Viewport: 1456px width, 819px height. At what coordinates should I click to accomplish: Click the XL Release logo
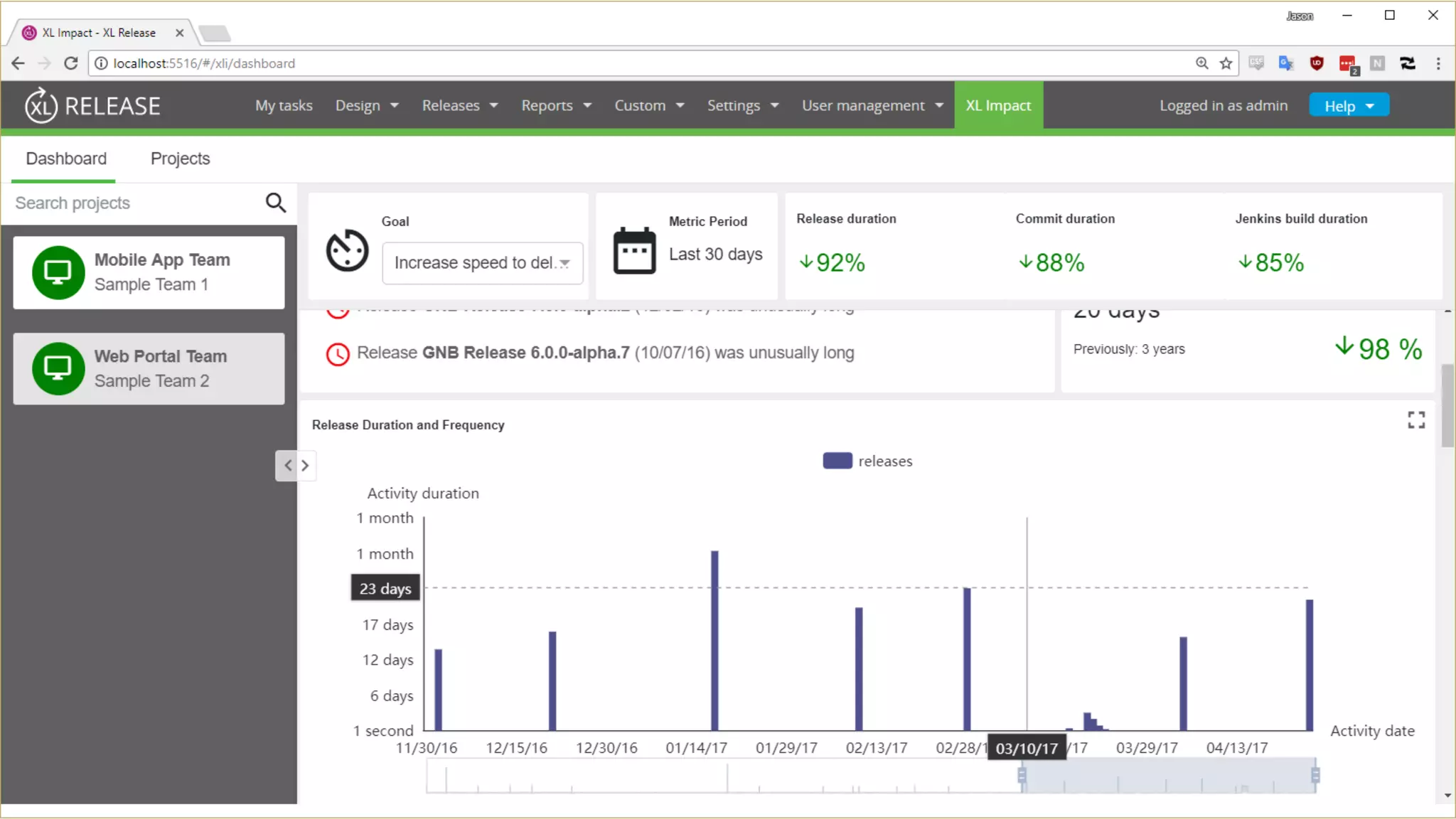pyautogui.click(x=93, y=106)
